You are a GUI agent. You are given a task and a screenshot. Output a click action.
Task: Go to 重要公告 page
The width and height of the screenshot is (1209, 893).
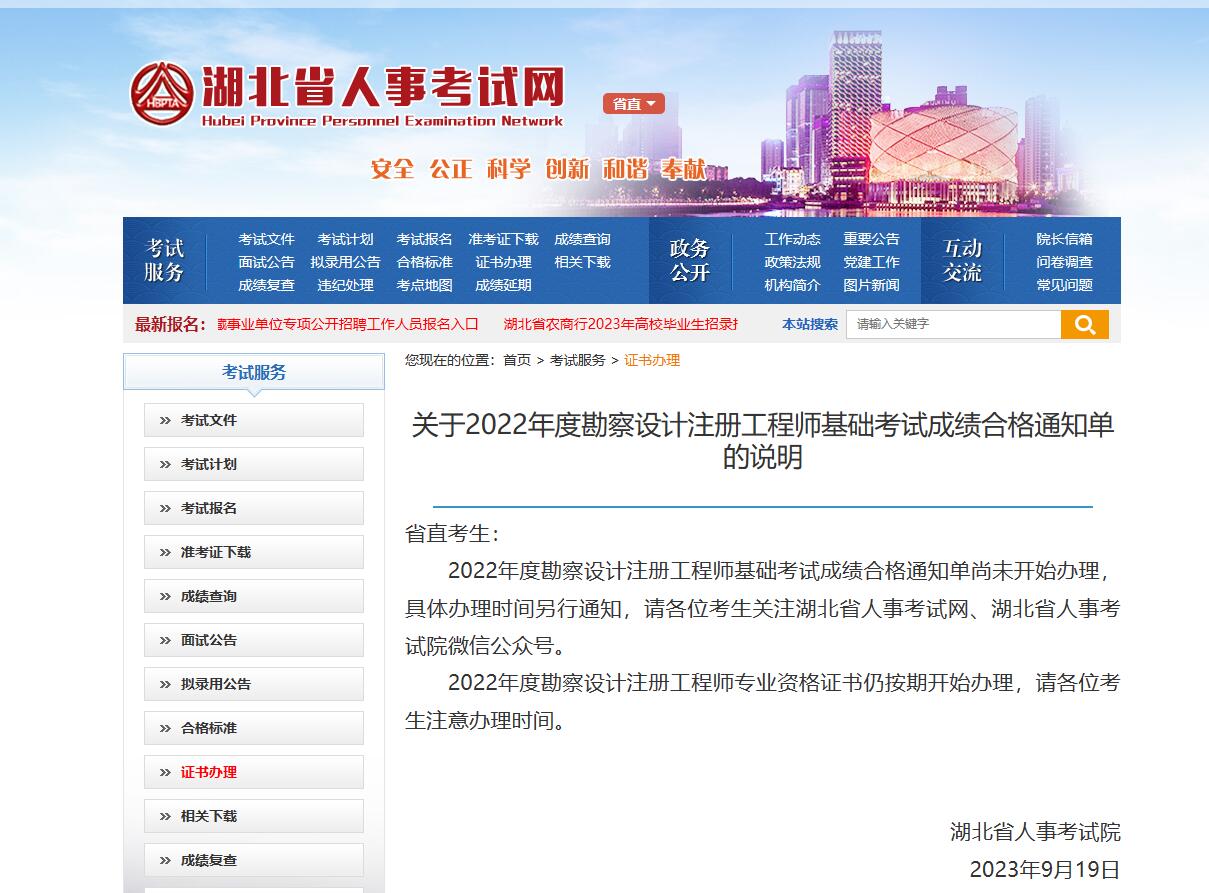coord(871,239)
